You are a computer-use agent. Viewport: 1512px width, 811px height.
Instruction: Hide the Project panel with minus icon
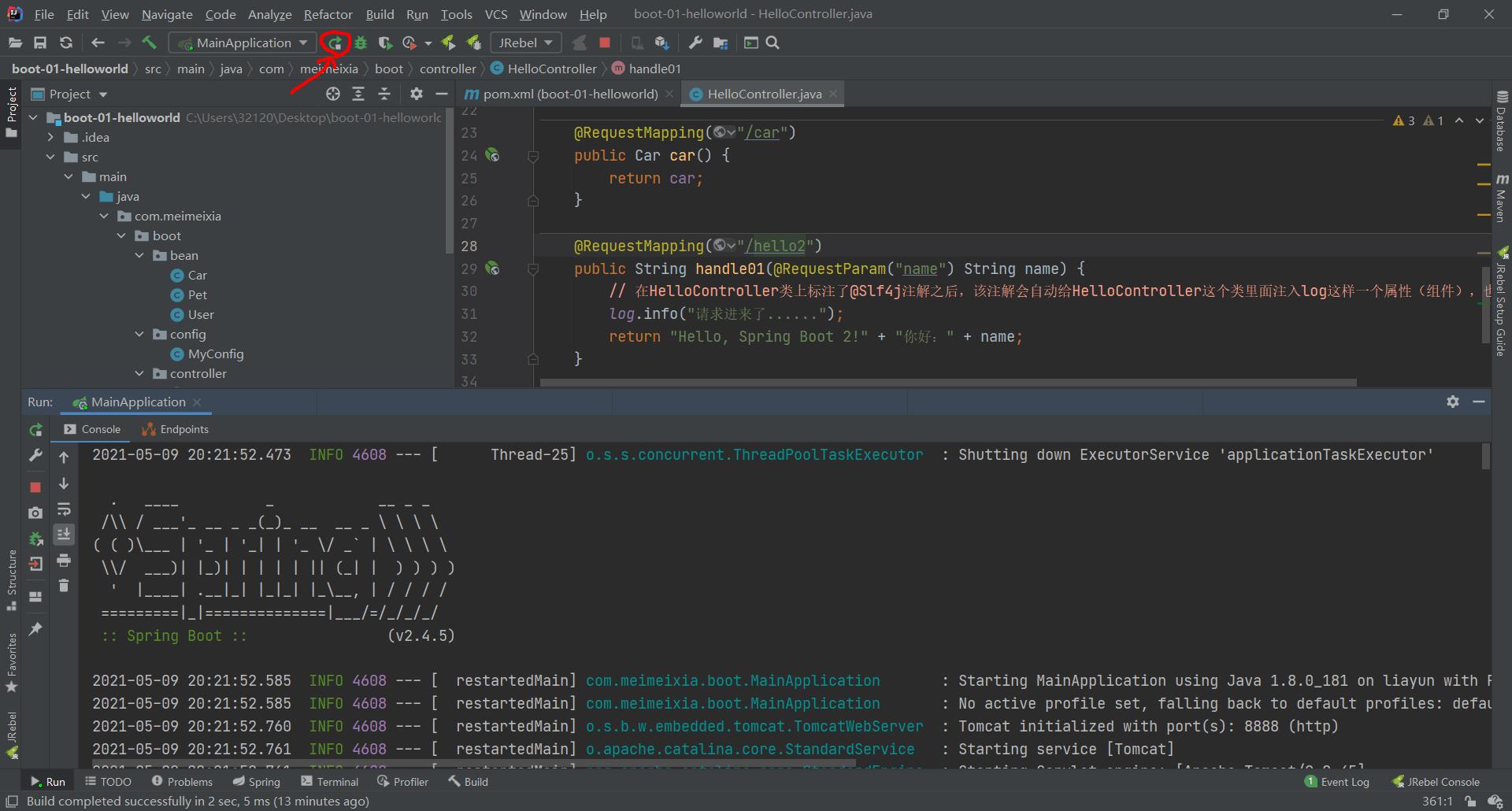pos(442,94)
